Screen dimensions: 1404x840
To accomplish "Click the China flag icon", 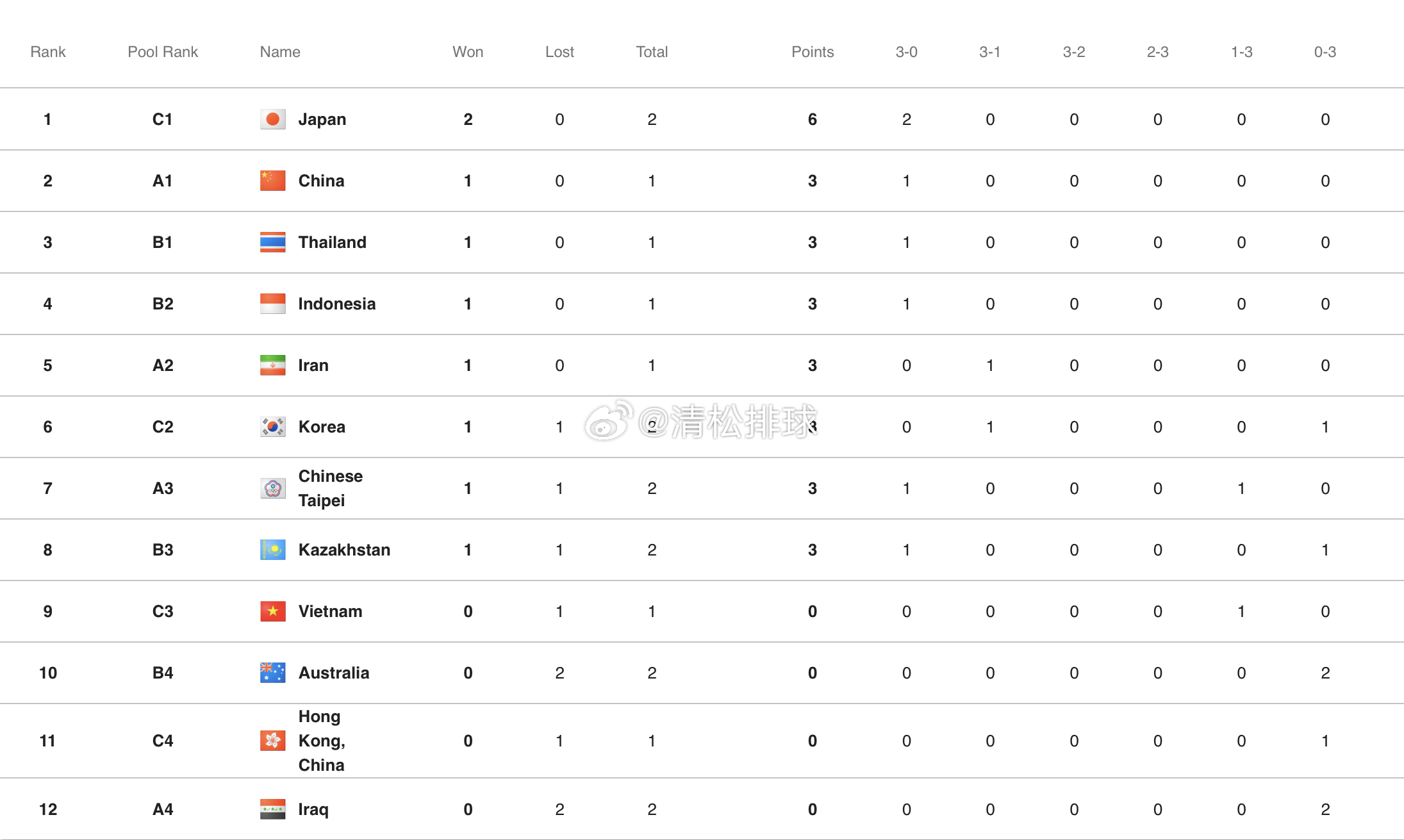I will coord(272,181).
